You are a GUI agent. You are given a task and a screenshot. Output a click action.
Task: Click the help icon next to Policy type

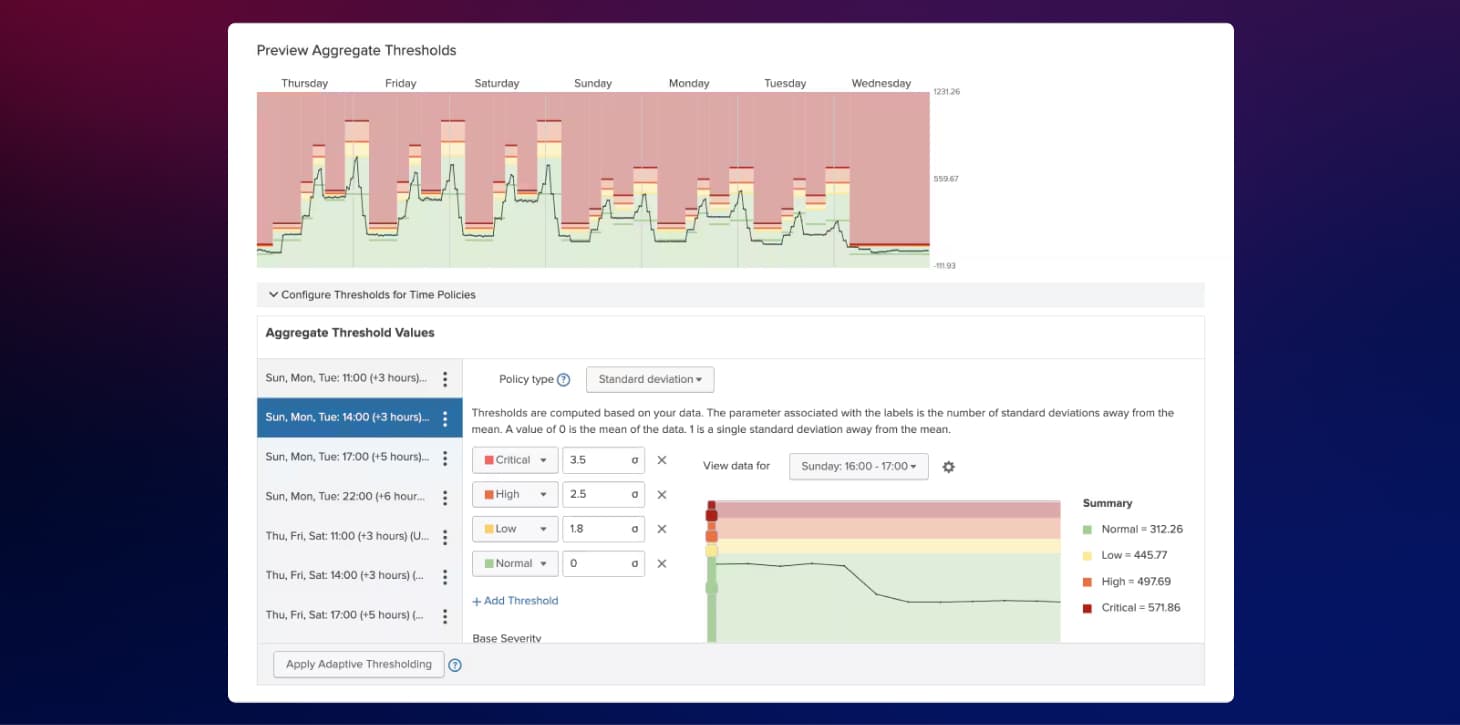pos(563,379)
